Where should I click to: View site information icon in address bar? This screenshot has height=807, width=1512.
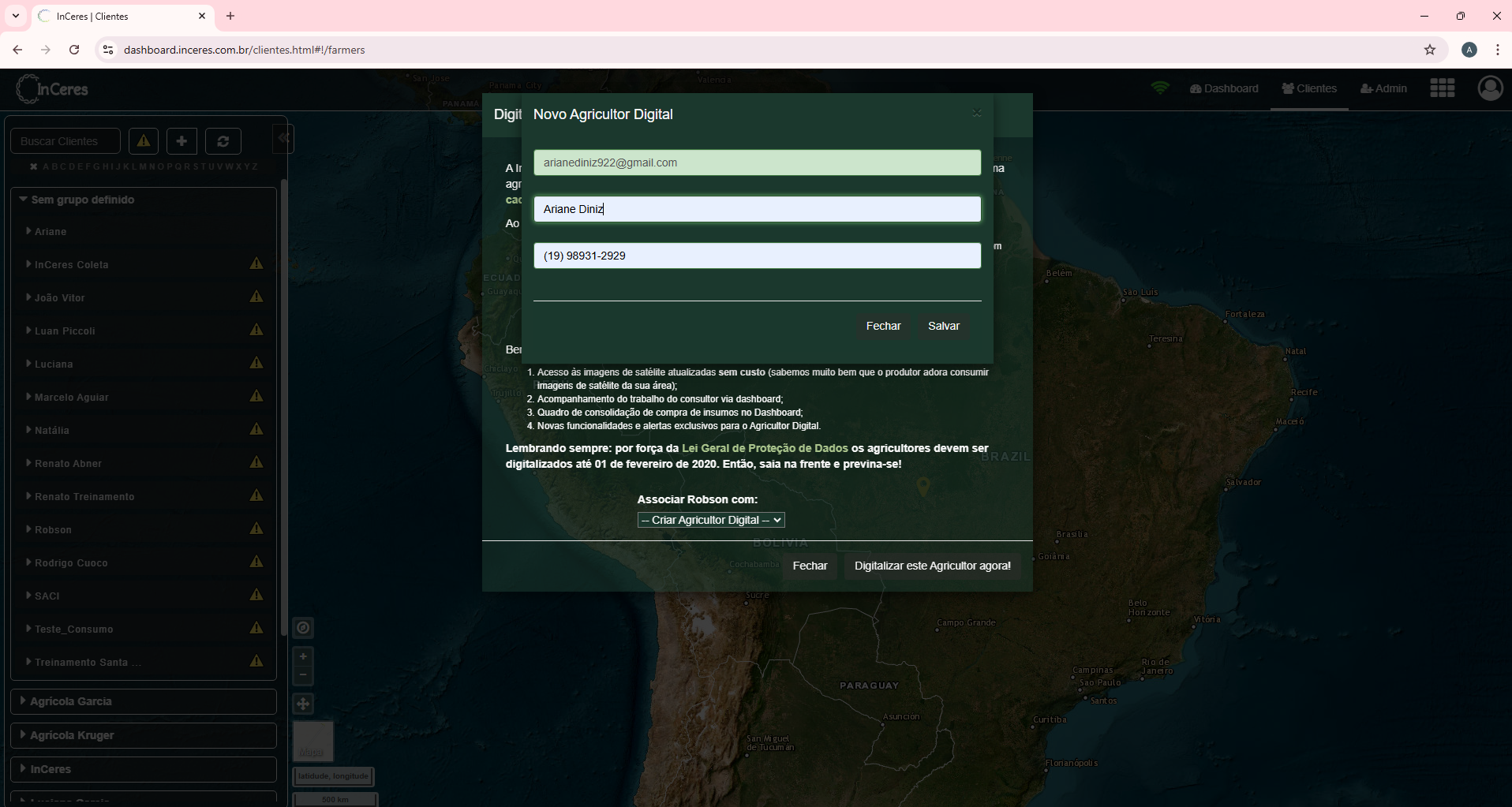point(108,50)
